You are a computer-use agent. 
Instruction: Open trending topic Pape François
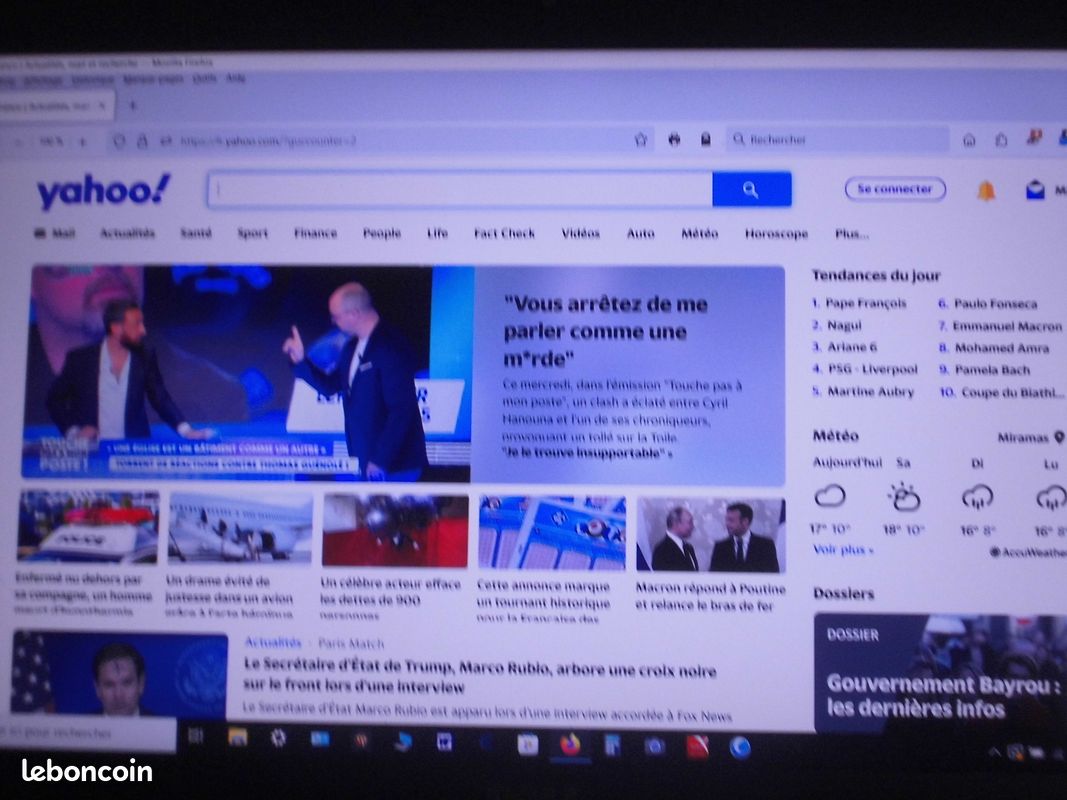click(866, 303)
